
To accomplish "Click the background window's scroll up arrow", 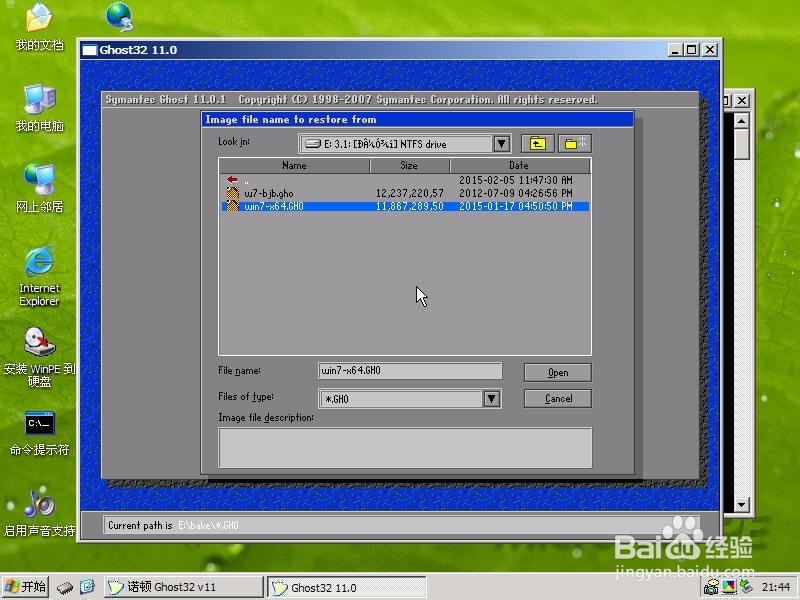I will (741, 121).
